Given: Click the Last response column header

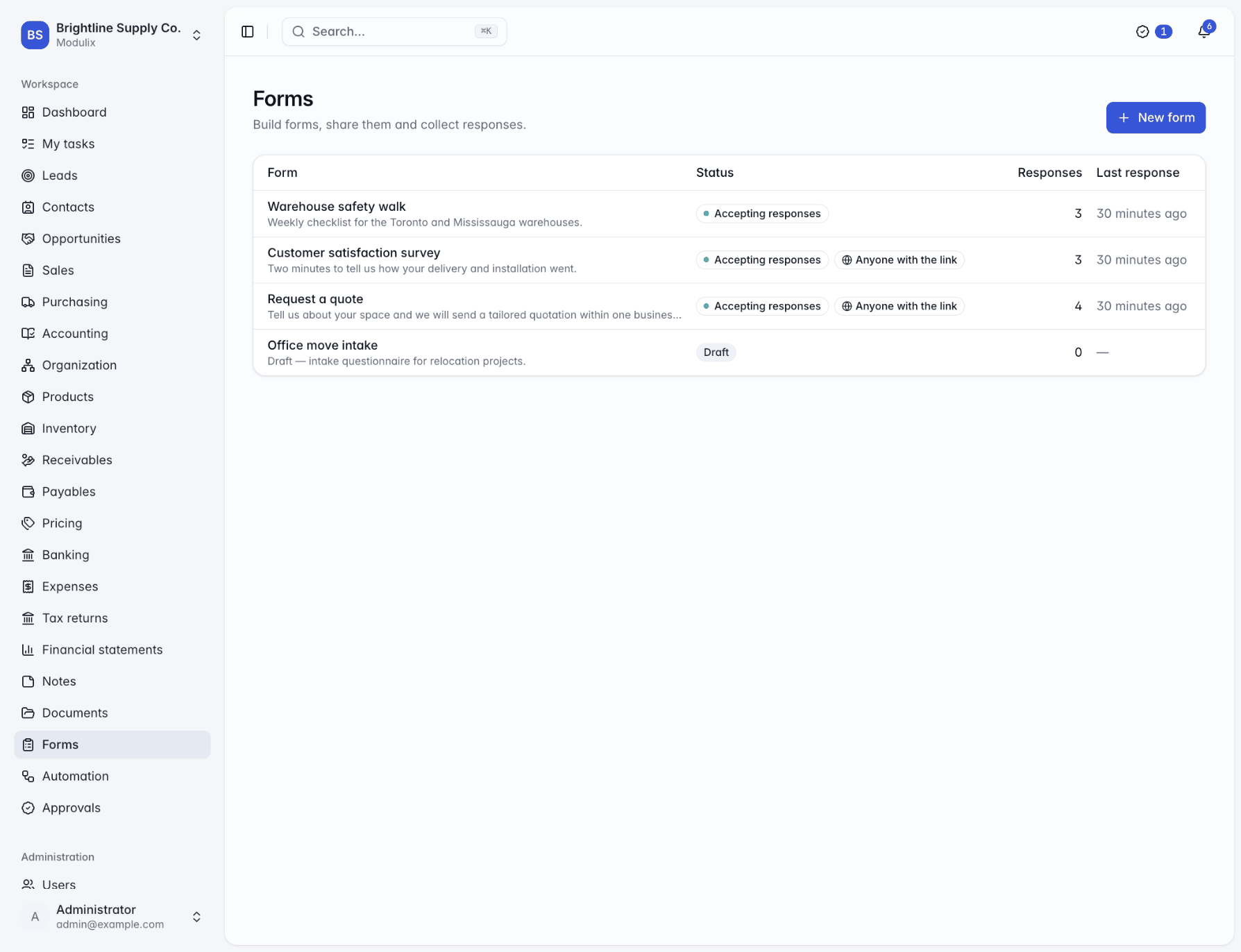Looking at the screenshot, I should [1138, 173].
